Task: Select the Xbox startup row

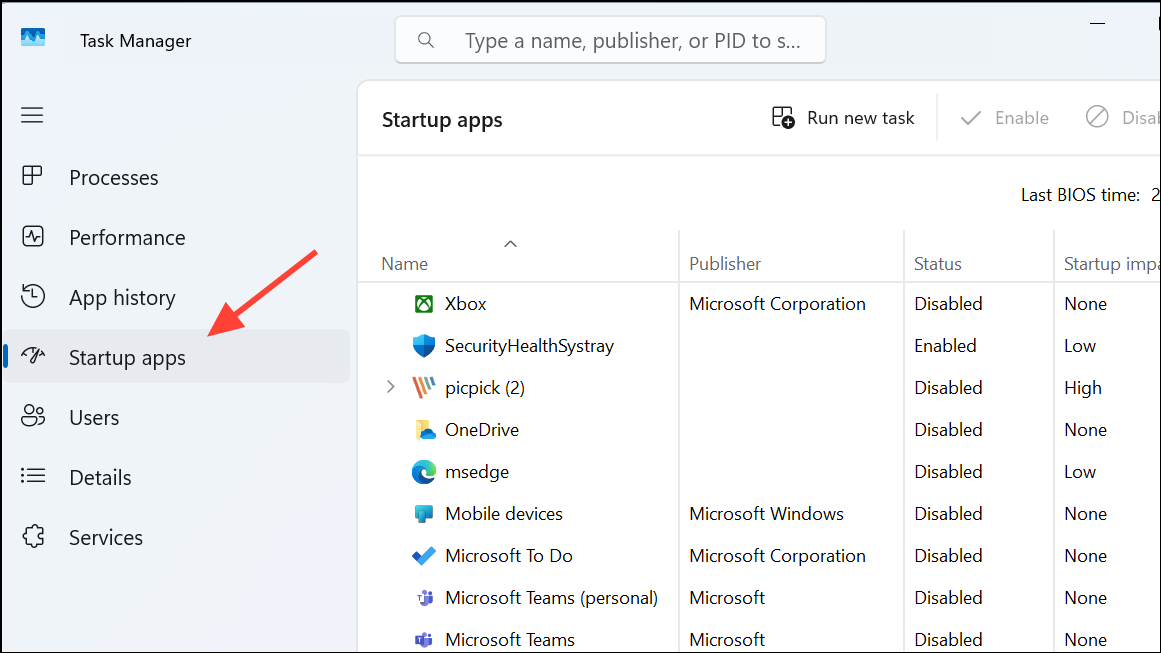Action: click(x=759, y=304)
